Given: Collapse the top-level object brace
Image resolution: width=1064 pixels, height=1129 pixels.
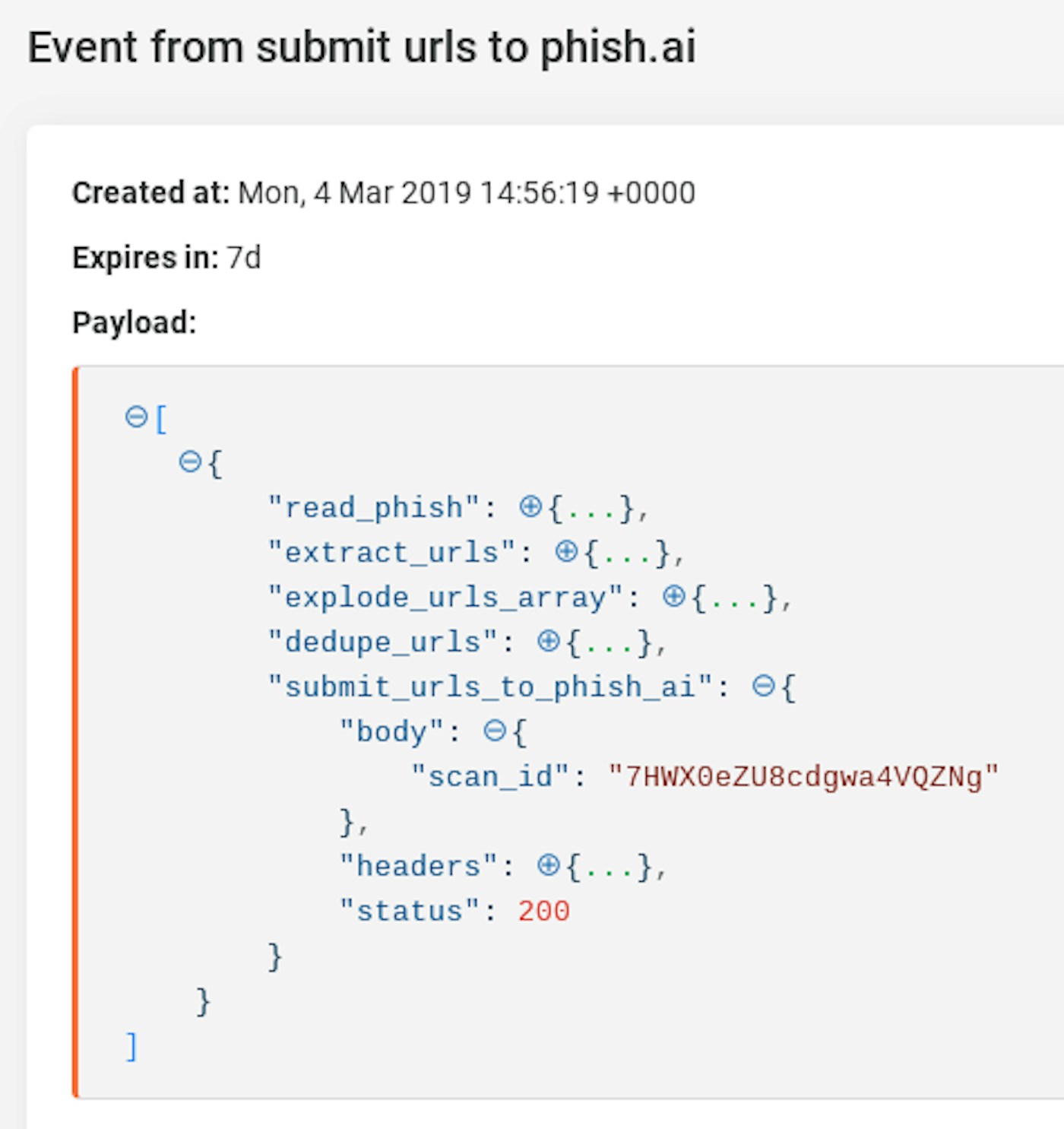Looking at the screenshot, I should [190, 461].
